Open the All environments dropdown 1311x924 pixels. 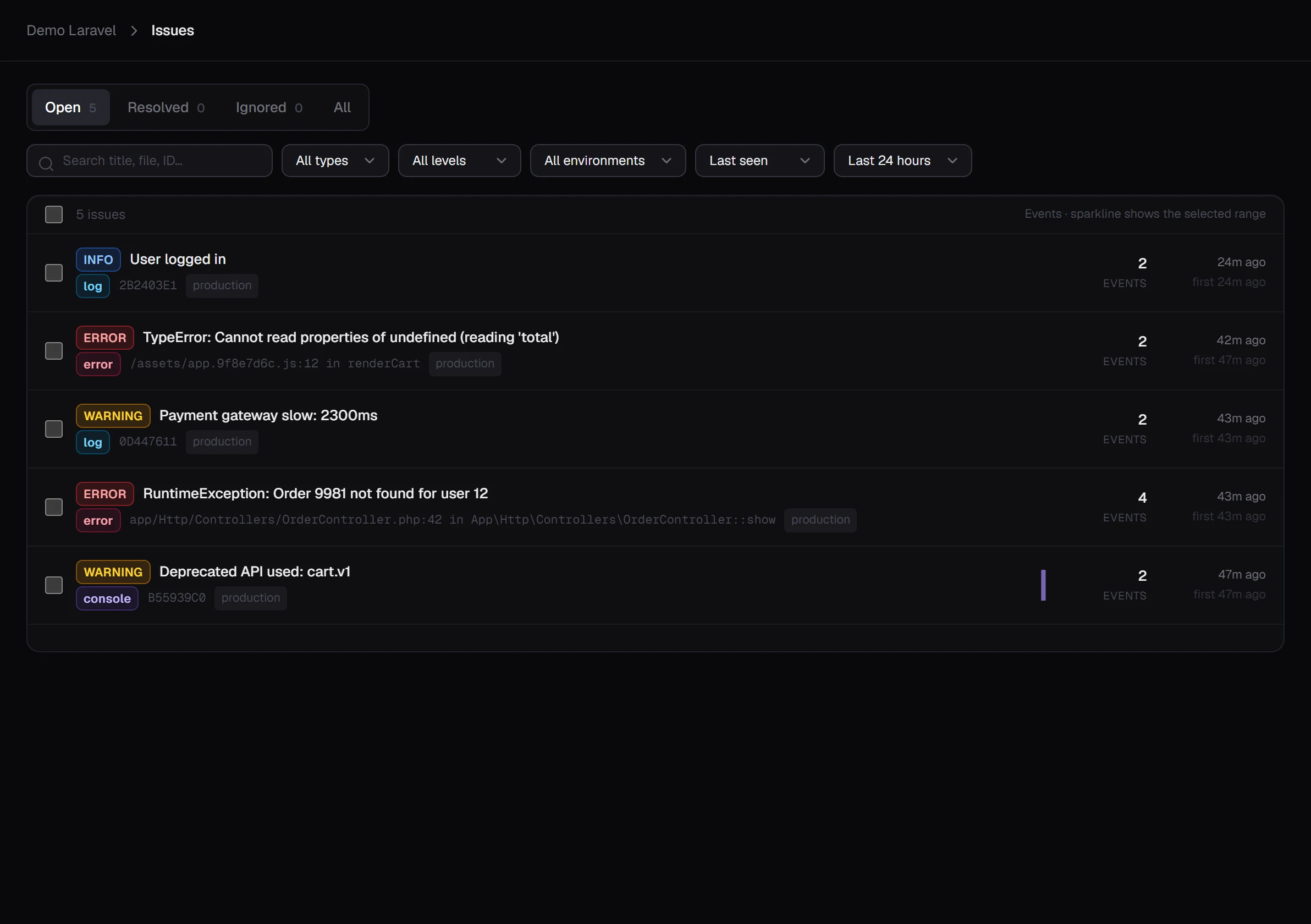coord(608,161)
